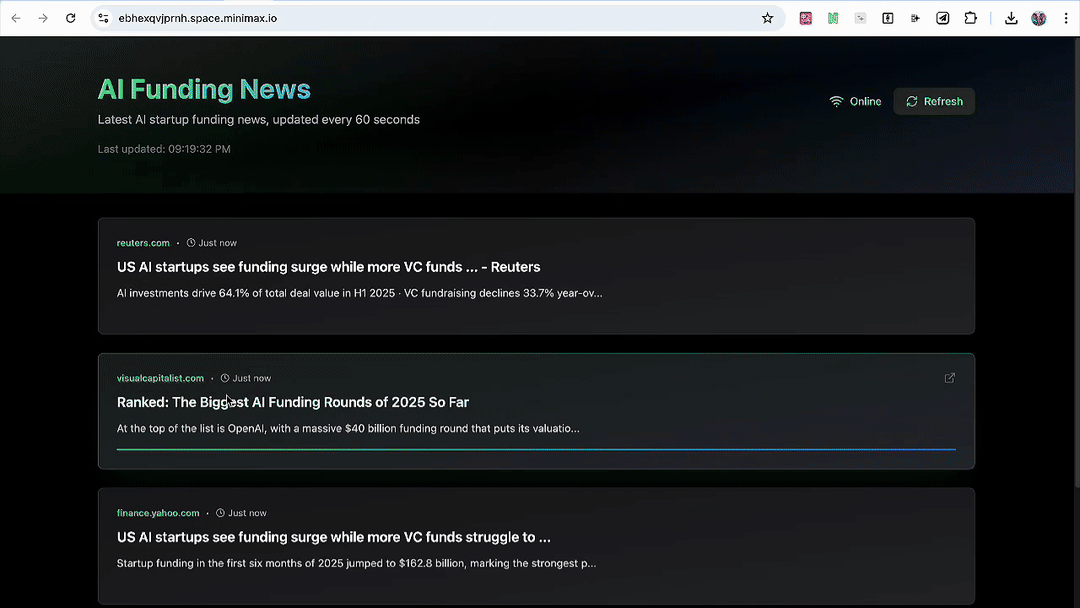Open the finance.yahoo.com source link
This screenshot has width=1080, height=608.
[x=158, y=513]
